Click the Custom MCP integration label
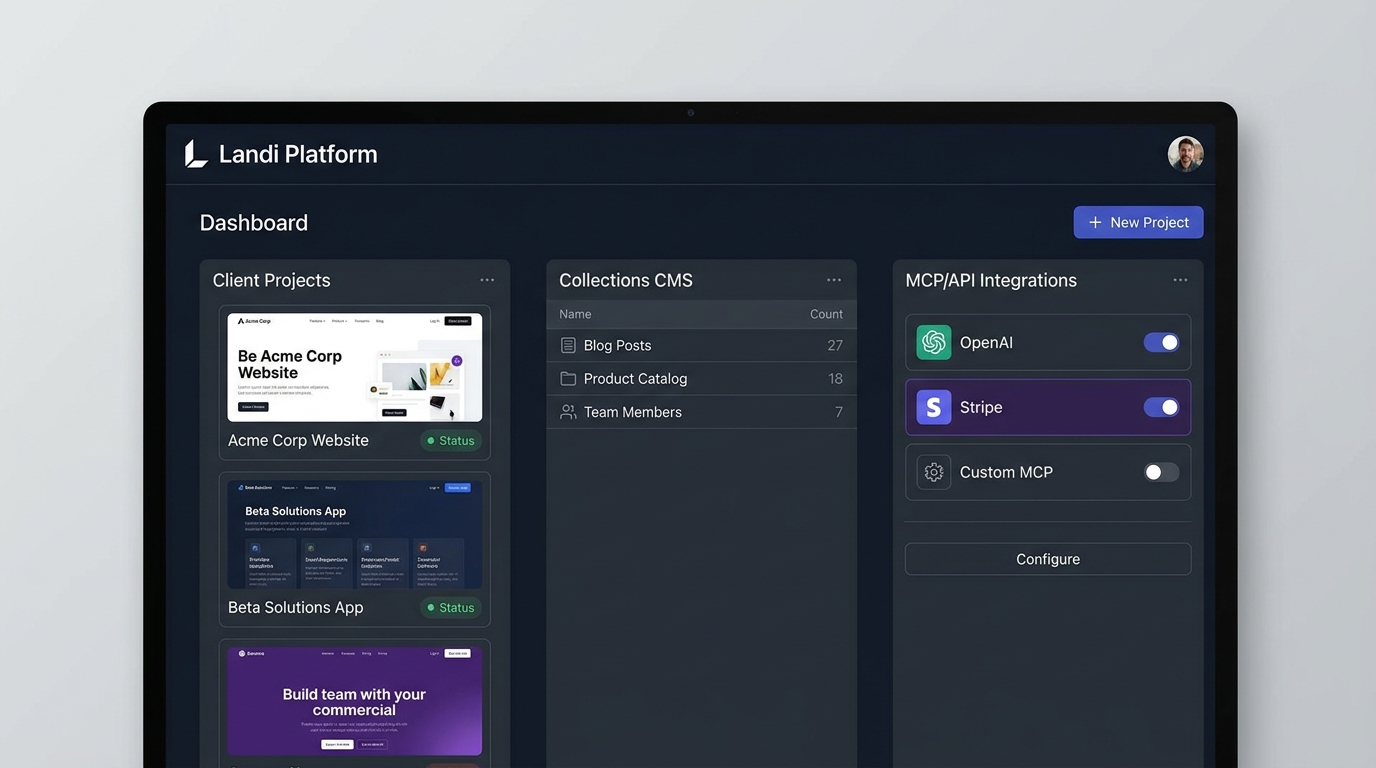The height and width of the screenshot is (768, 1376). [x=1006, y=472]
